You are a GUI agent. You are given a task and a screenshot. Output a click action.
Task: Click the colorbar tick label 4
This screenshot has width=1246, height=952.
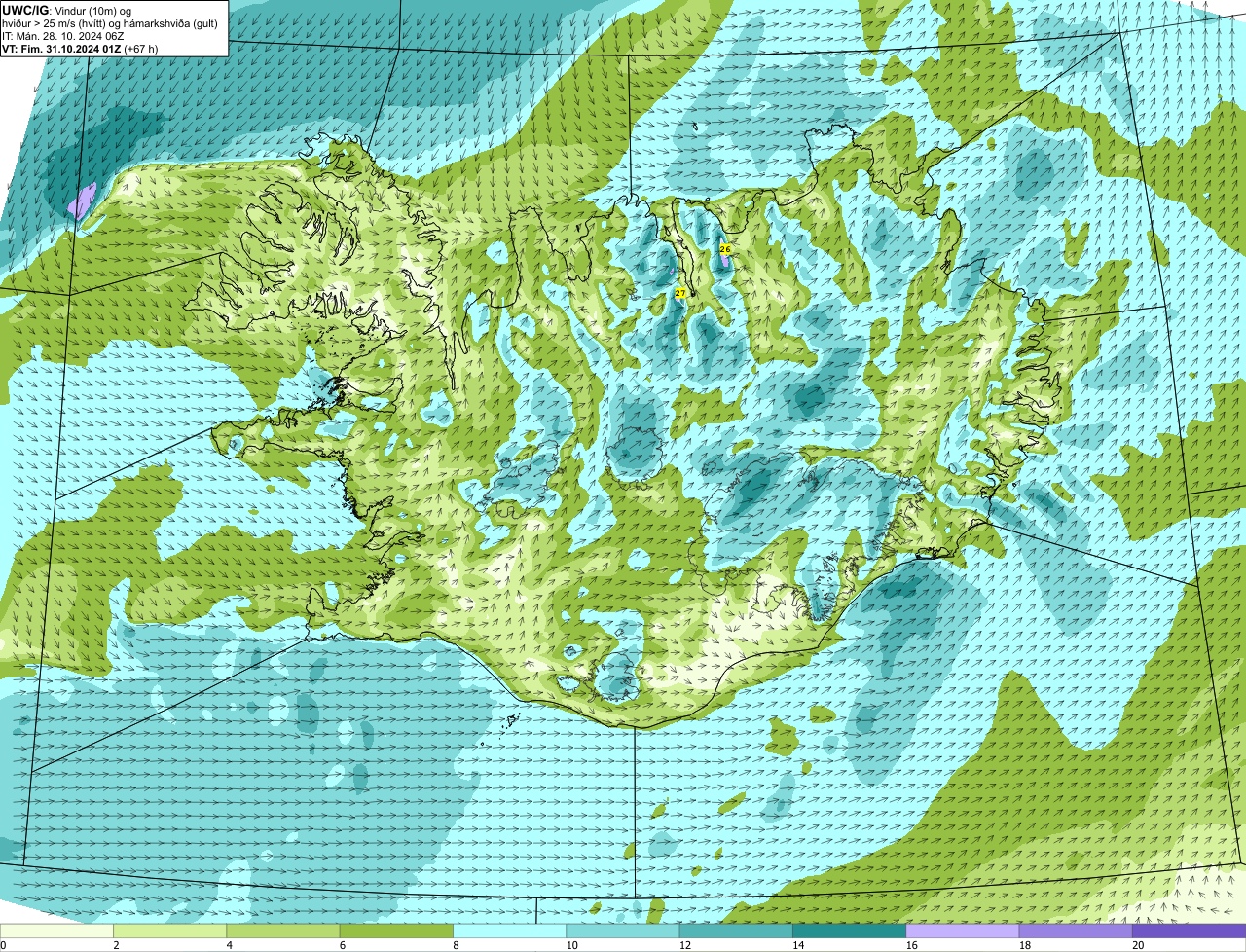[229, 945]
